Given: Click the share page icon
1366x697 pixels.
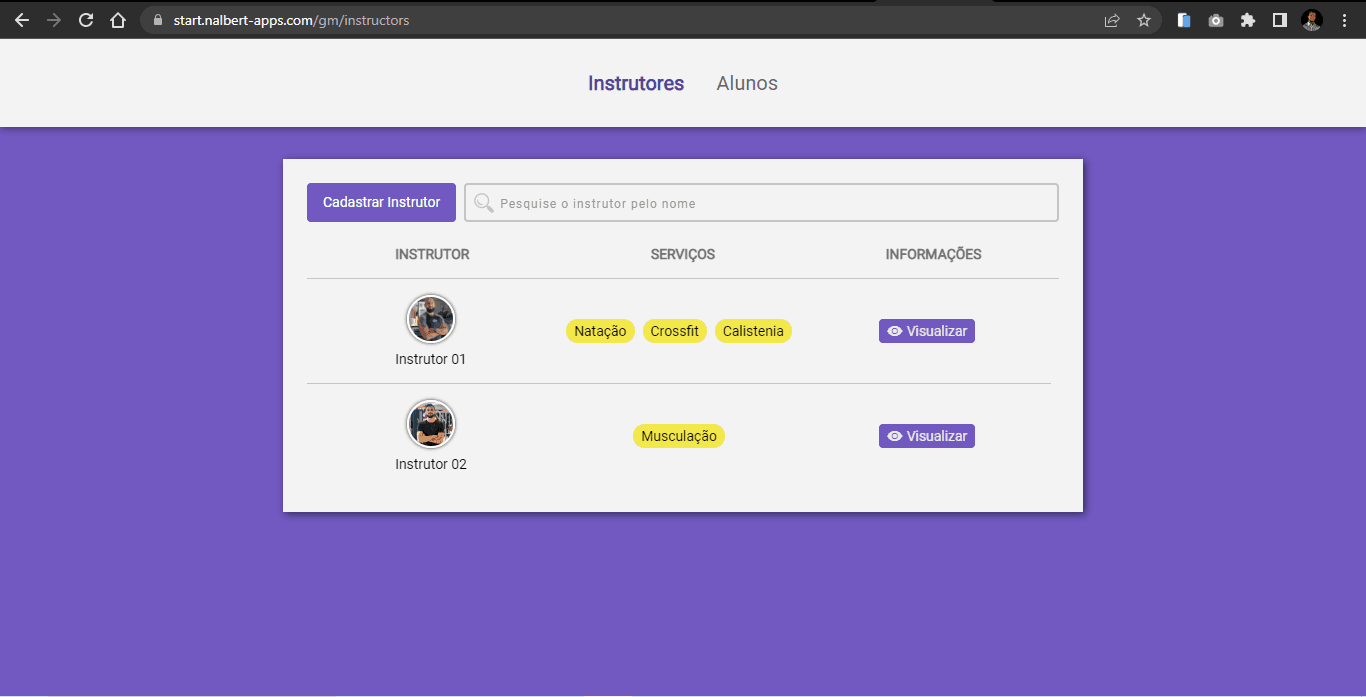Looking at the screenshot, I should tap(1112, 20).
